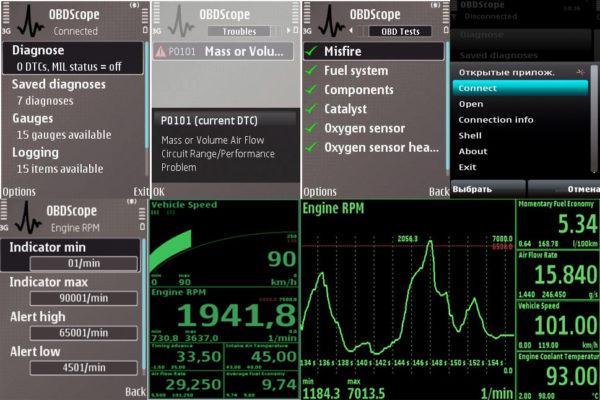600x400 pixels.
Task: Switch to the Troubles tab
Action: click(x=240, y=31)
